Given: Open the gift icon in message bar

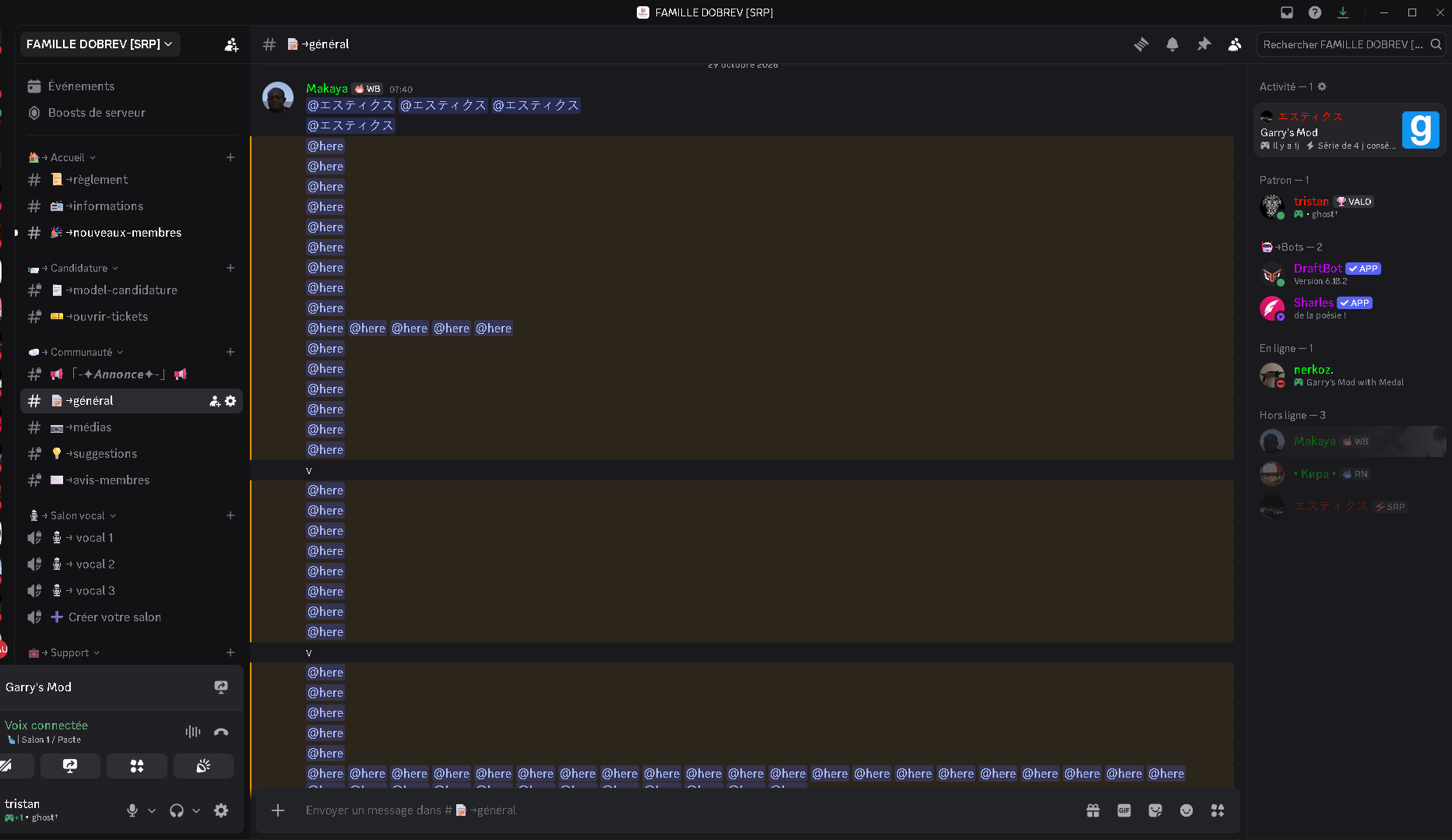Looking at the screenshot, I should (x=1093, y=810).
